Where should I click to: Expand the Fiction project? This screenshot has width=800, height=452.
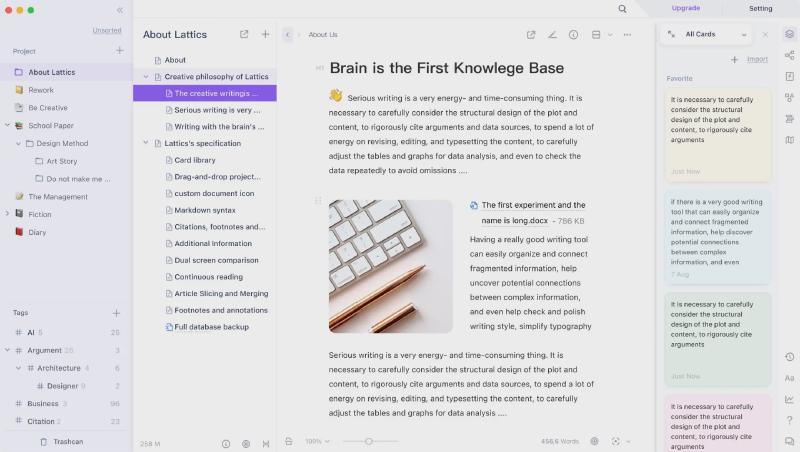[7, 214]
